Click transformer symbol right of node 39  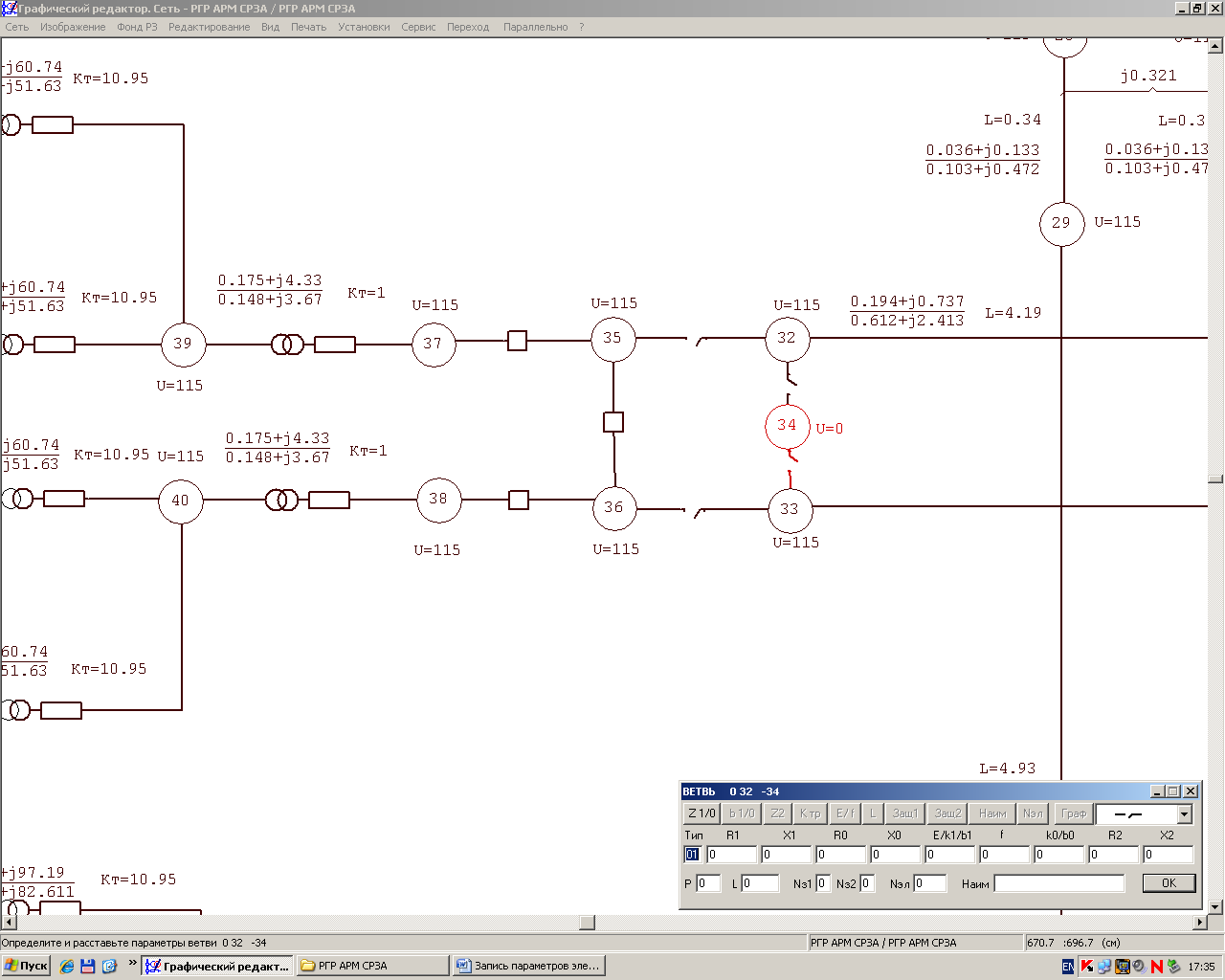tap(287, 345)
